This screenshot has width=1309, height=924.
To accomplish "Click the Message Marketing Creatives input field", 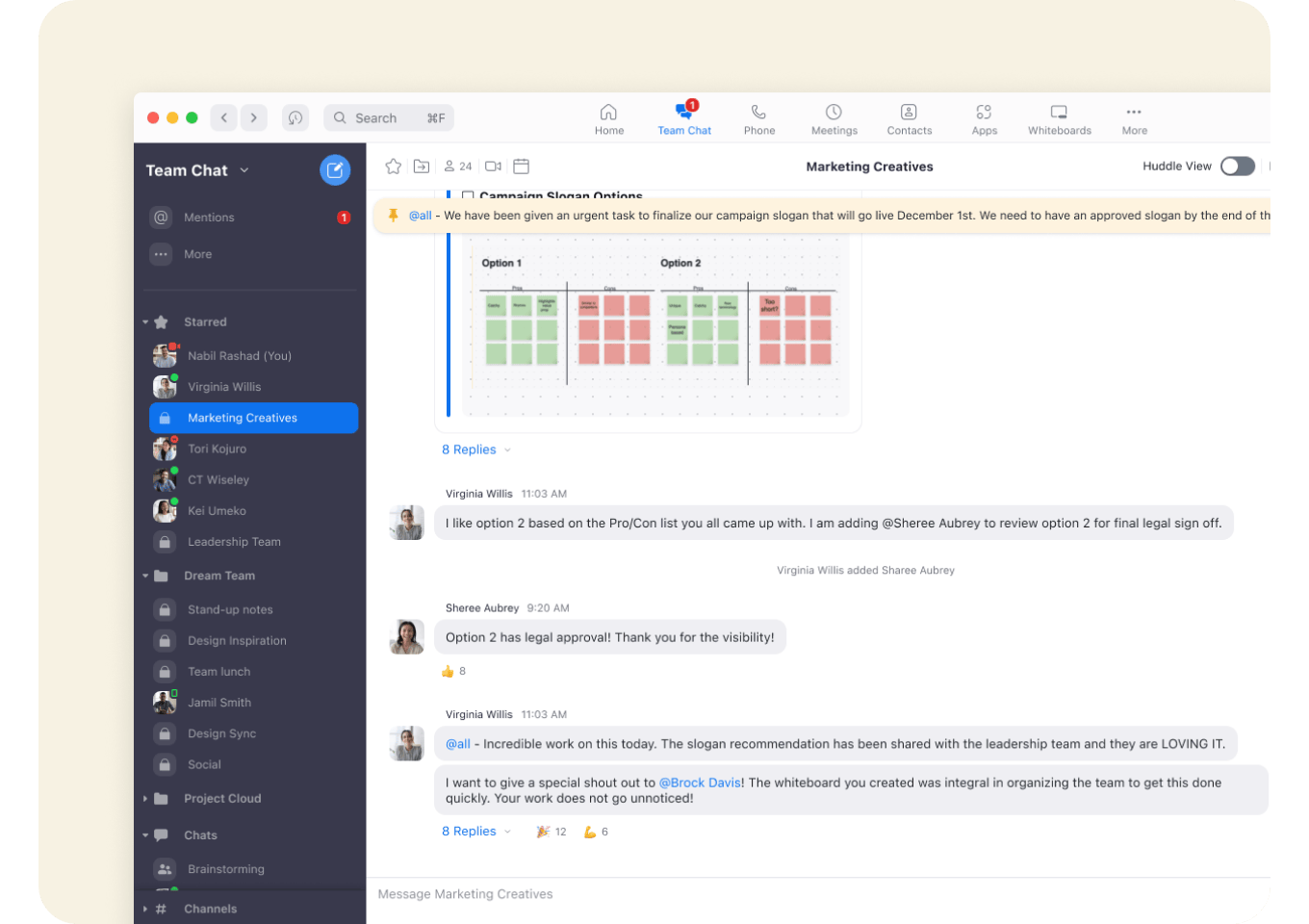I will (x=818, y=894).
